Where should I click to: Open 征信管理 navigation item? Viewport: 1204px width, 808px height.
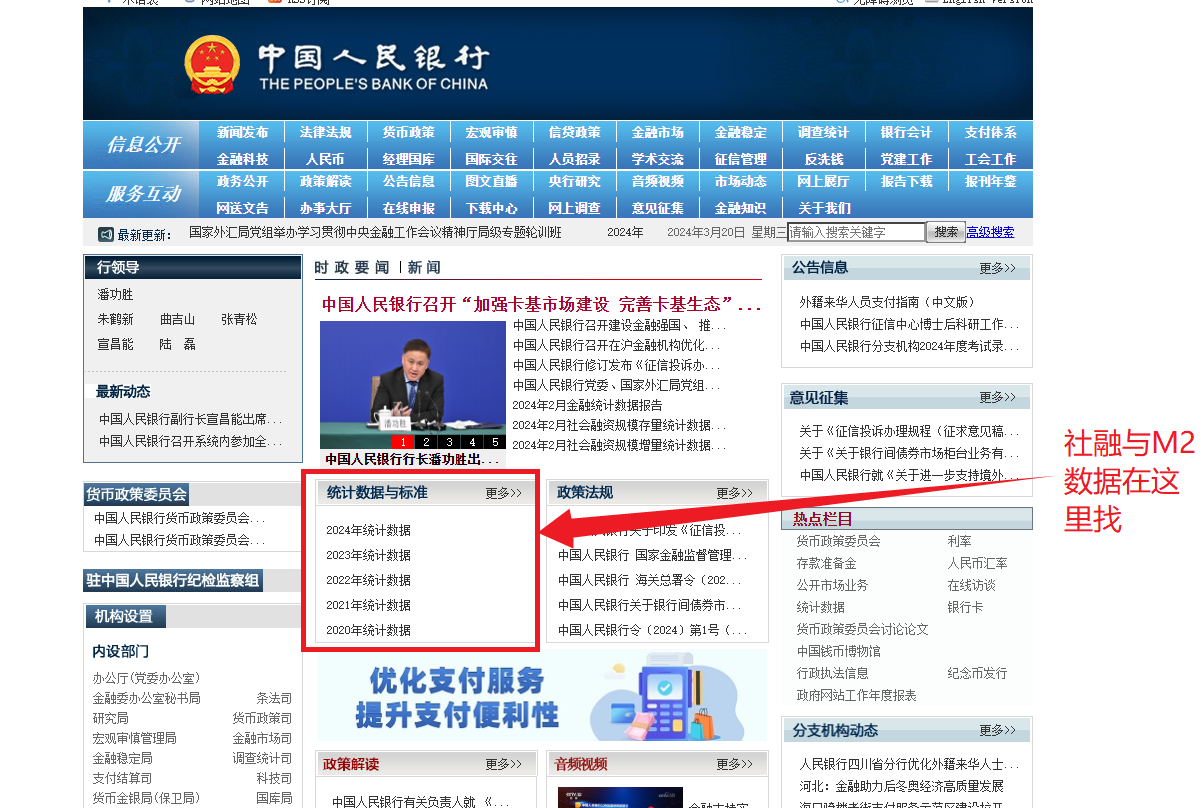coord(741,159)
